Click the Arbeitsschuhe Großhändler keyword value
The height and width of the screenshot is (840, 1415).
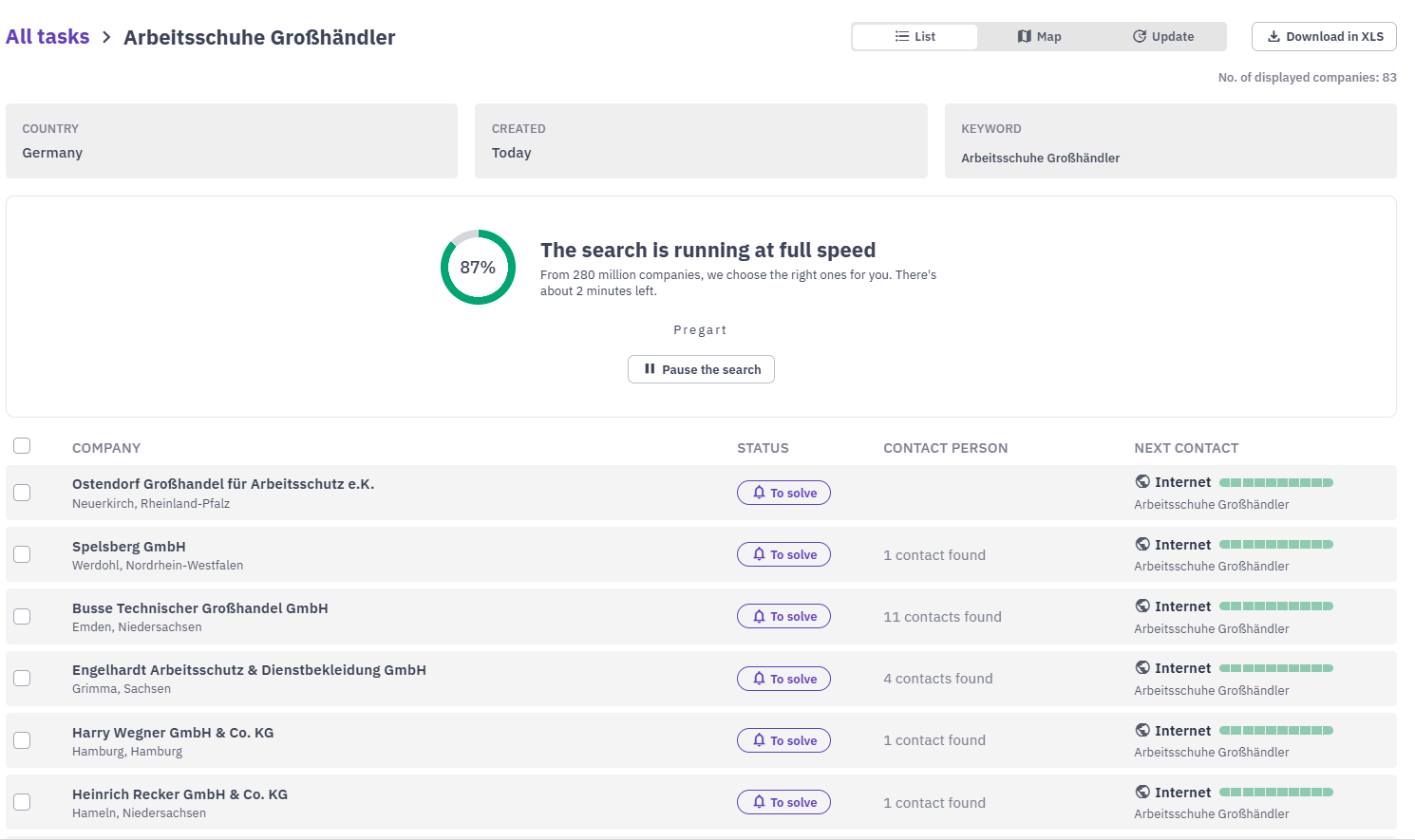point(1040,158)
